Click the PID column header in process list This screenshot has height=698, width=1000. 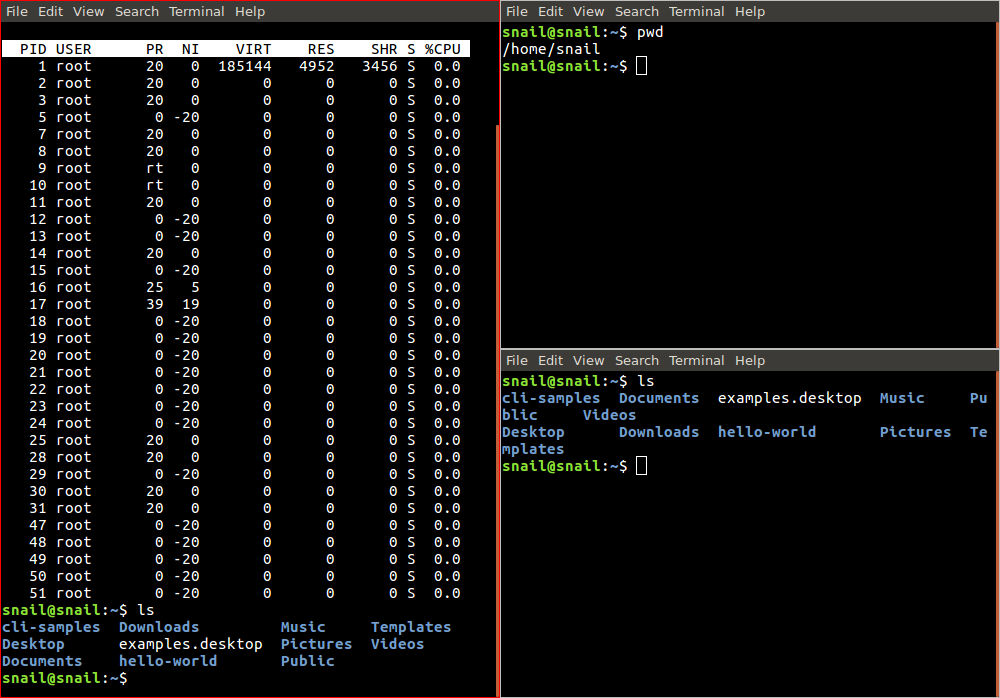coord(33,49)
